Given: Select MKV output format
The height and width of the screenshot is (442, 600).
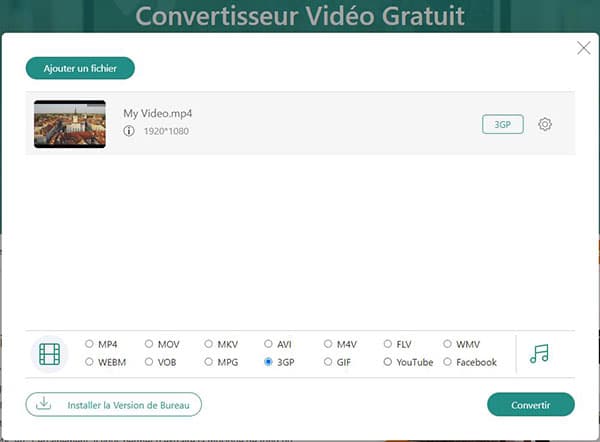Looking at the screenshot, I should (209, 344).
